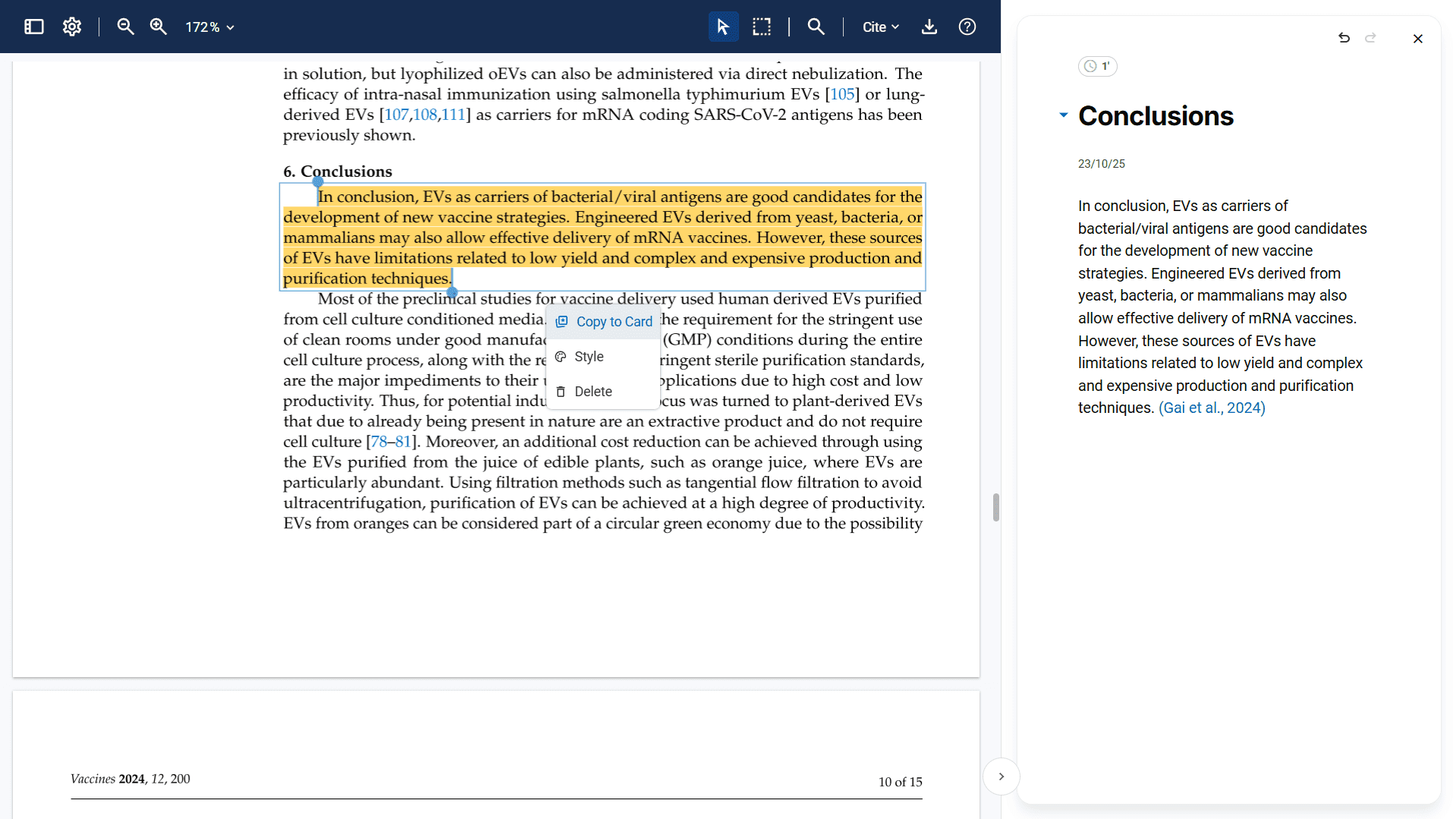This screenshot has height=819, width=1456.
Task: Open search in the document
Action: pyautogui.click(x=816, y=27)
